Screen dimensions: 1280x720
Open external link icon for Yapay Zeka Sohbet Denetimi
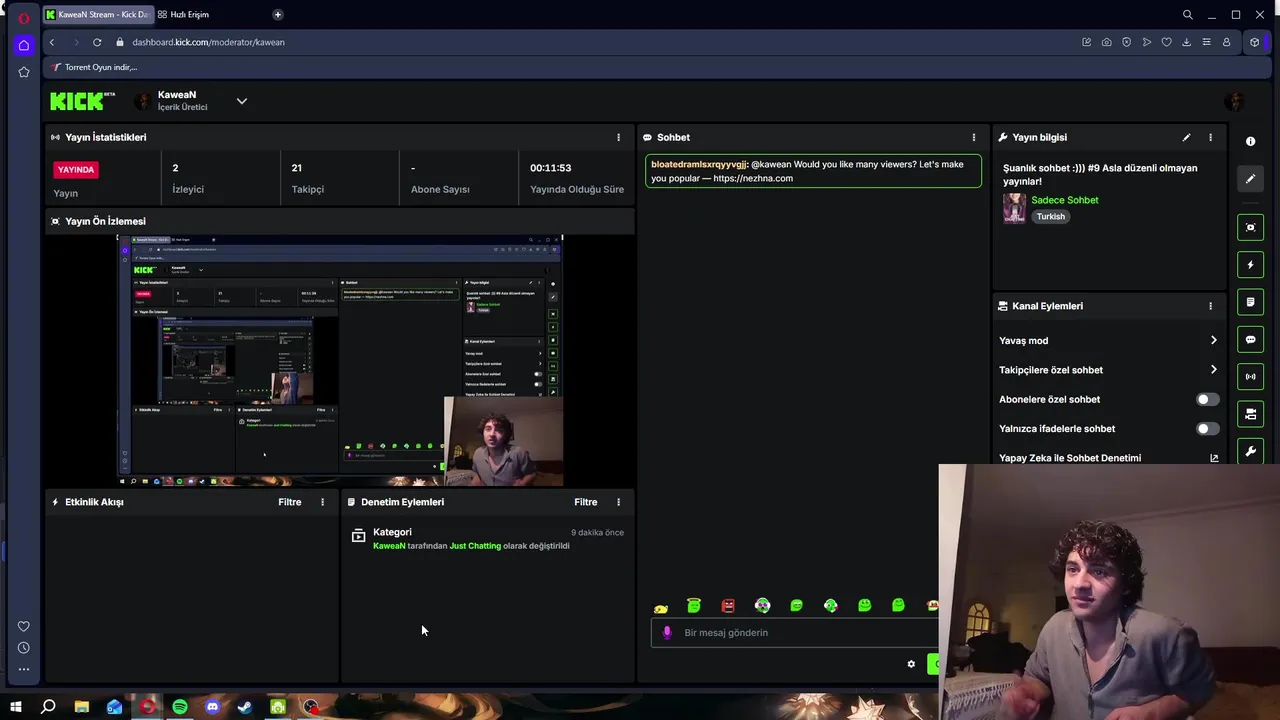[1214, 458]
